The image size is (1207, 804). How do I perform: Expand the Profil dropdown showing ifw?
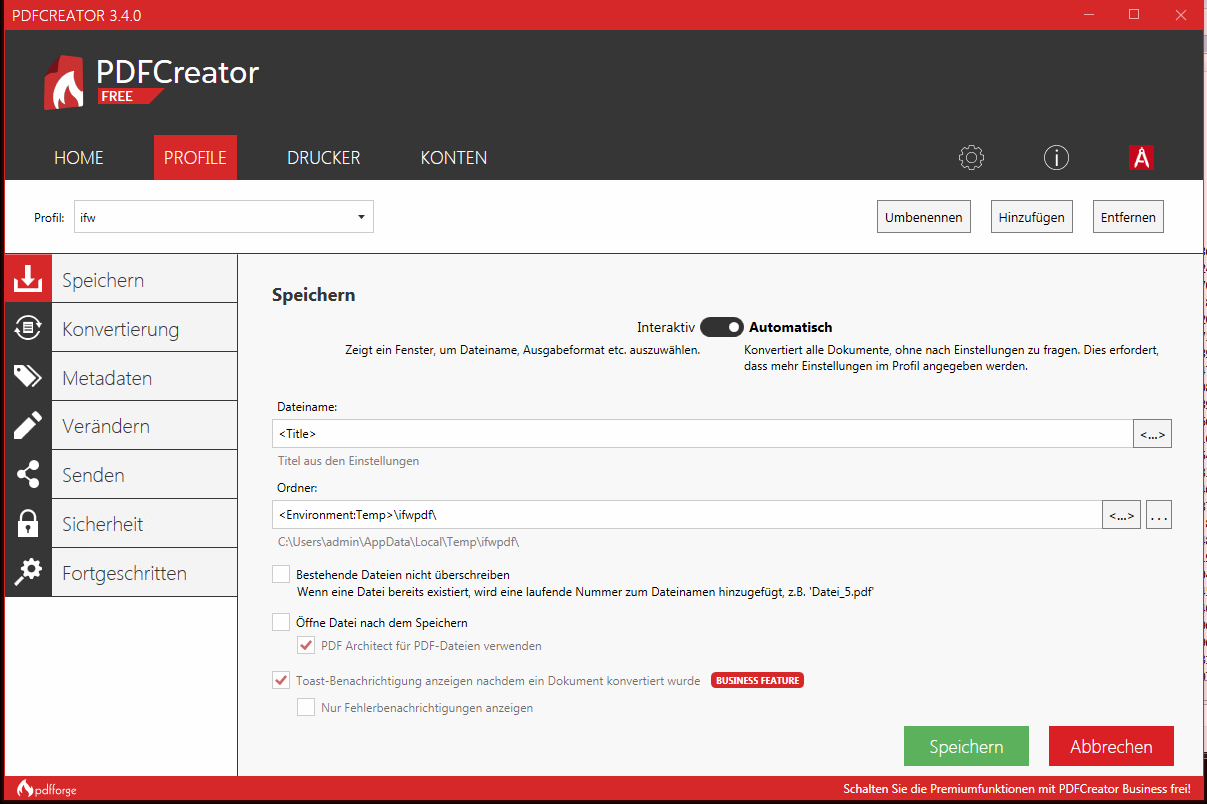[224, 217]
